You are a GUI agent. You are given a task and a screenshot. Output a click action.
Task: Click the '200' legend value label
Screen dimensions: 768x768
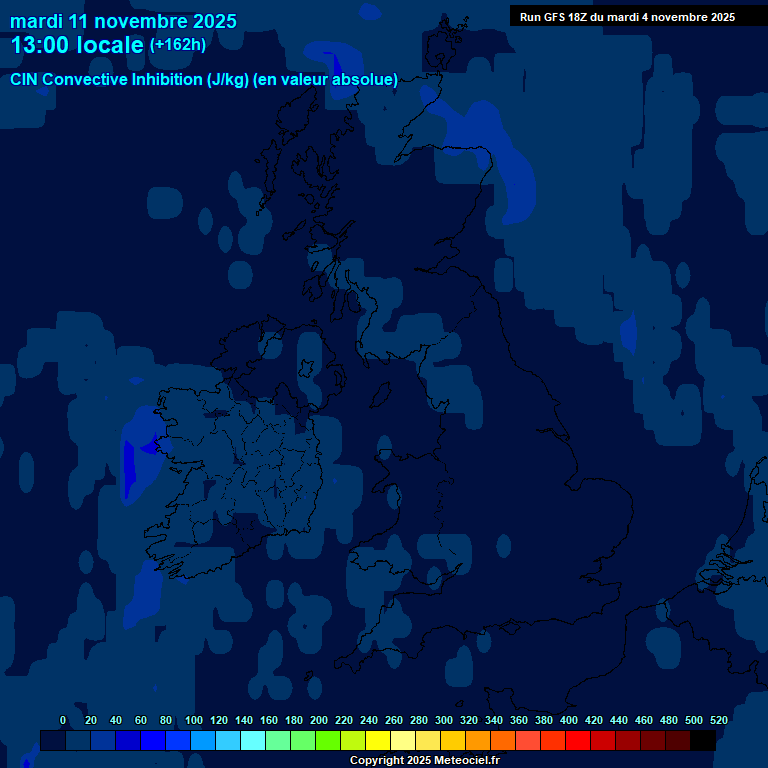(319, 720)
